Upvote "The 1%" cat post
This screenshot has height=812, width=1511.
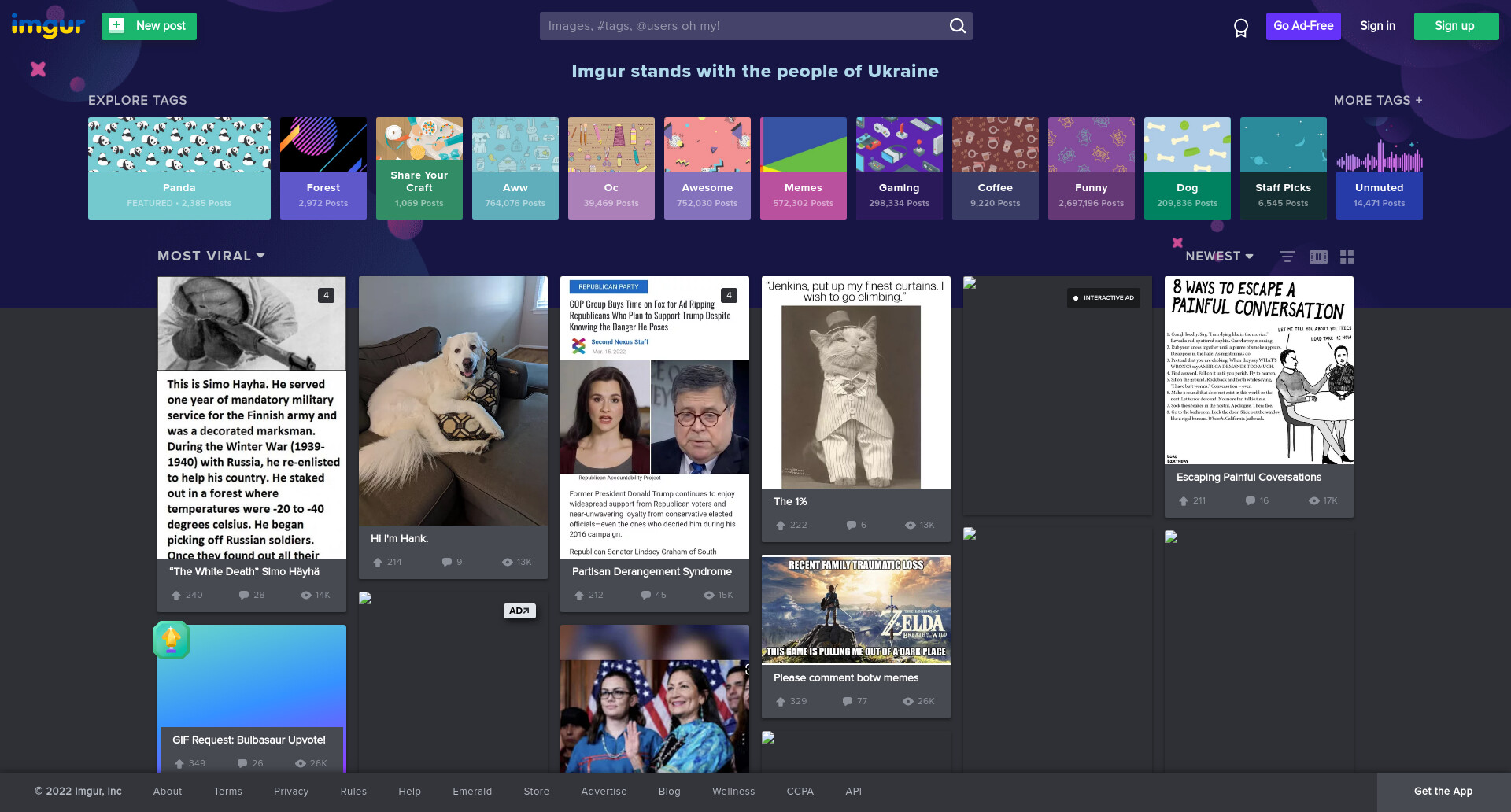click(x=780, y=526)
